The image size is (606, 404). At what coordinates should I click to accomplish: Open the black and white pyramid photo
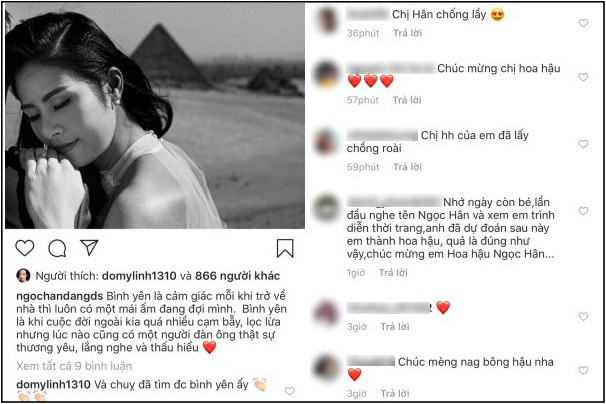[x=155, y=117]
